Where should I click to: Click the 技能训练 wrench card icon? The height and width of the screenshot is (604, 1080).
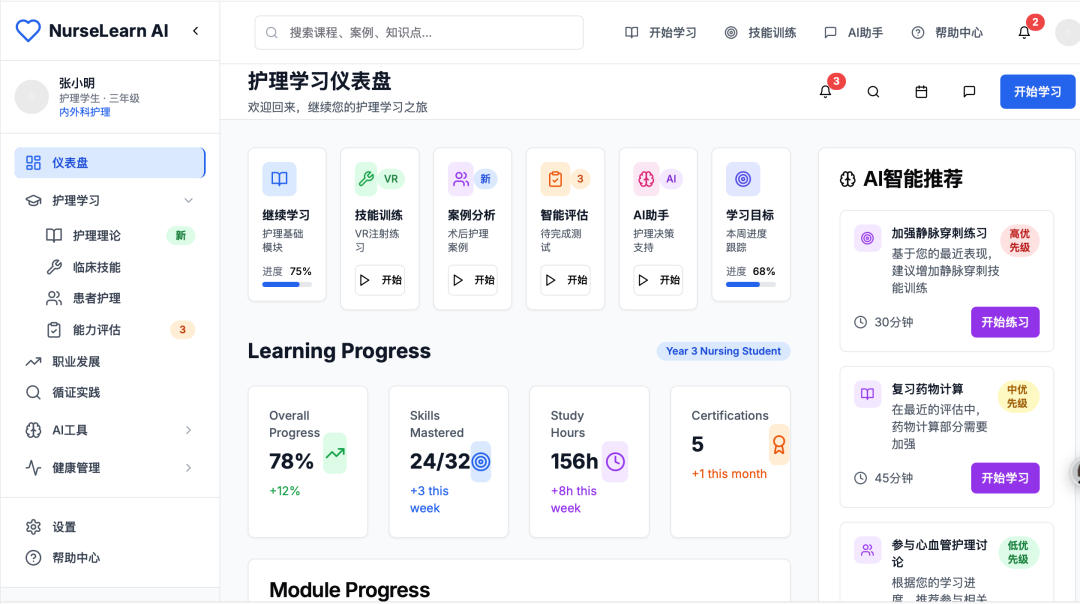(x=367, y=179)
